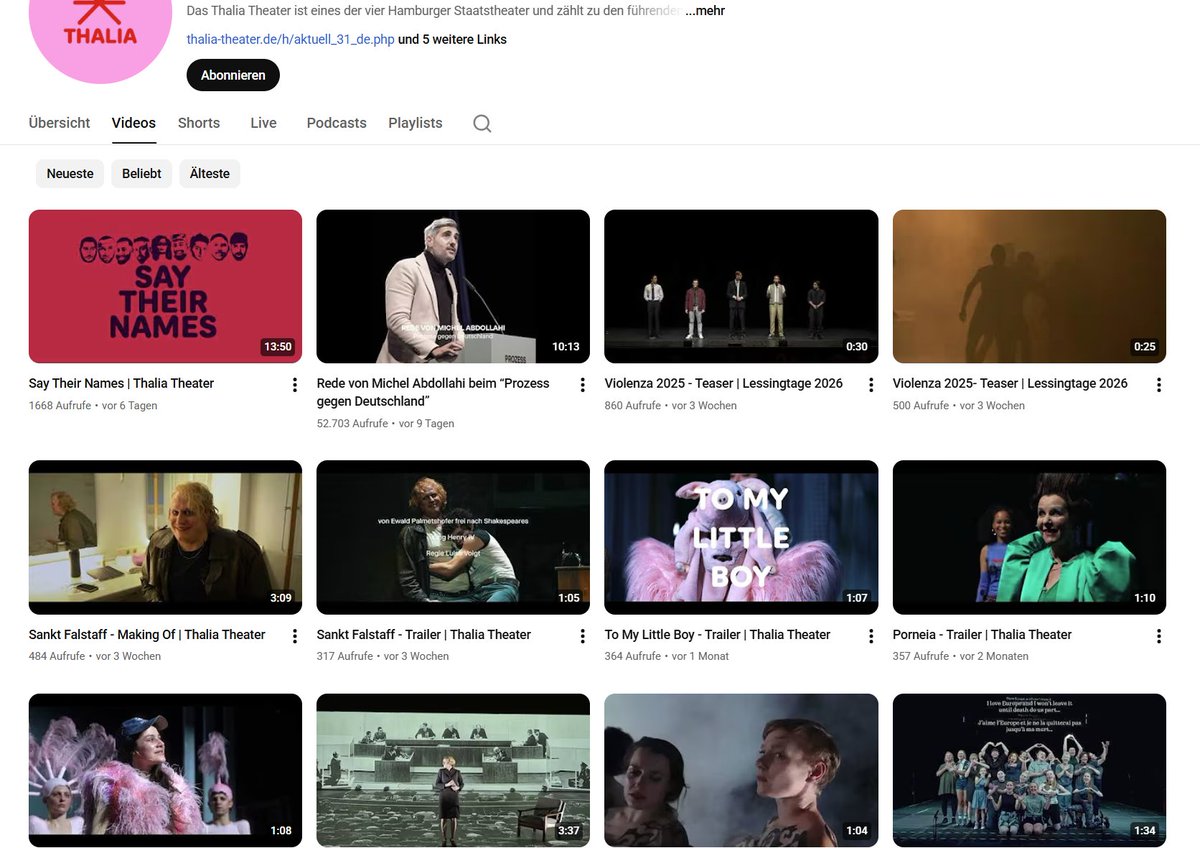
Task: Click title Sankt Falstaff - Making Of
Action: [147, 634]
